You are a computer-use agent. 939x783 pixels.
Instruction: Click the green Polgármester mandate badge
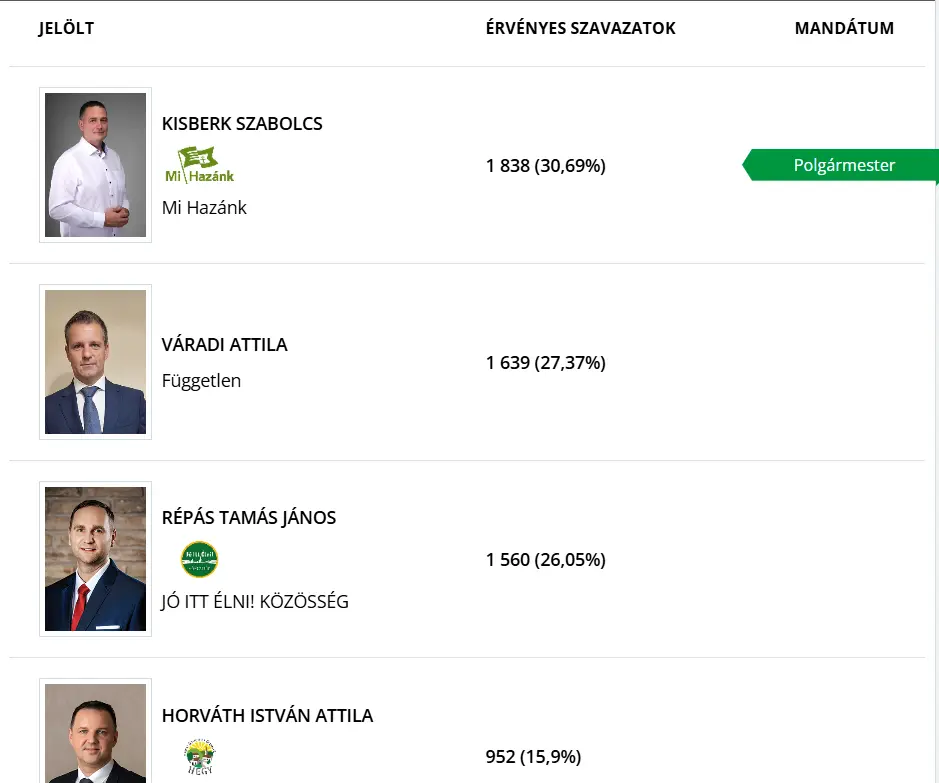tap(840, 165)
